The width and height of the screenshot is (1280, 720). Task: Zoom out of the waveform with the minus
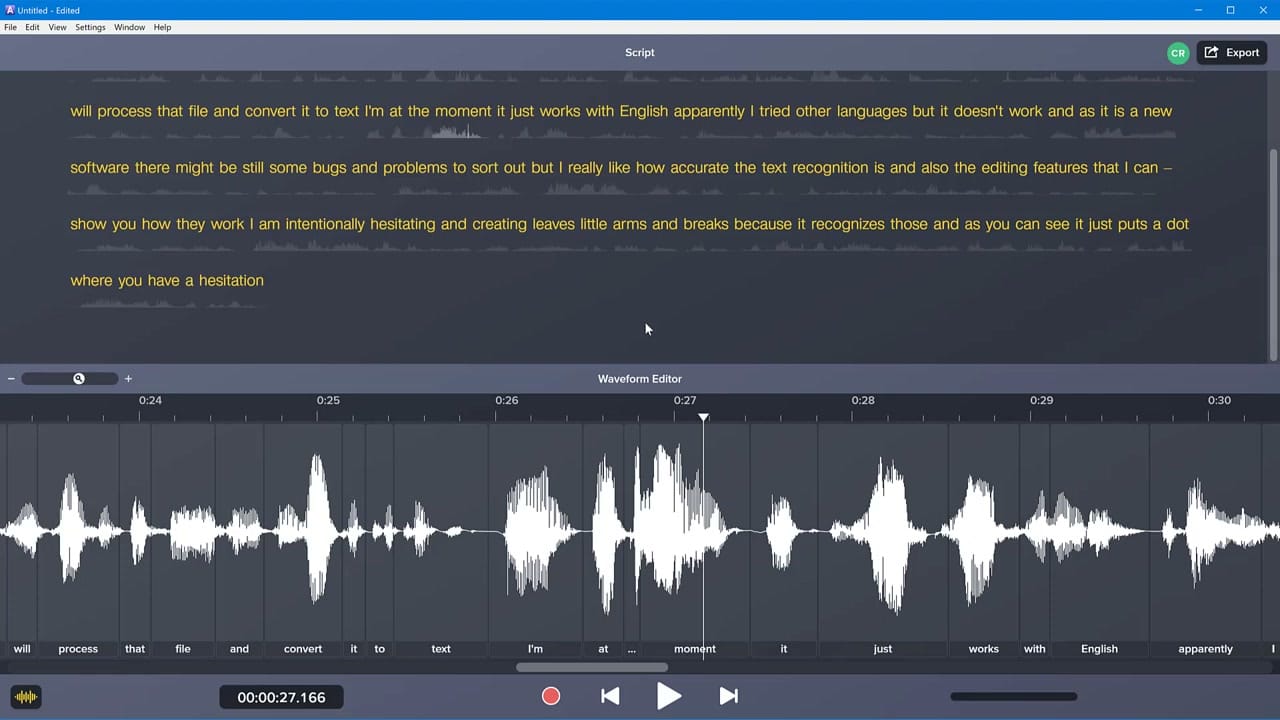[11, 378]
